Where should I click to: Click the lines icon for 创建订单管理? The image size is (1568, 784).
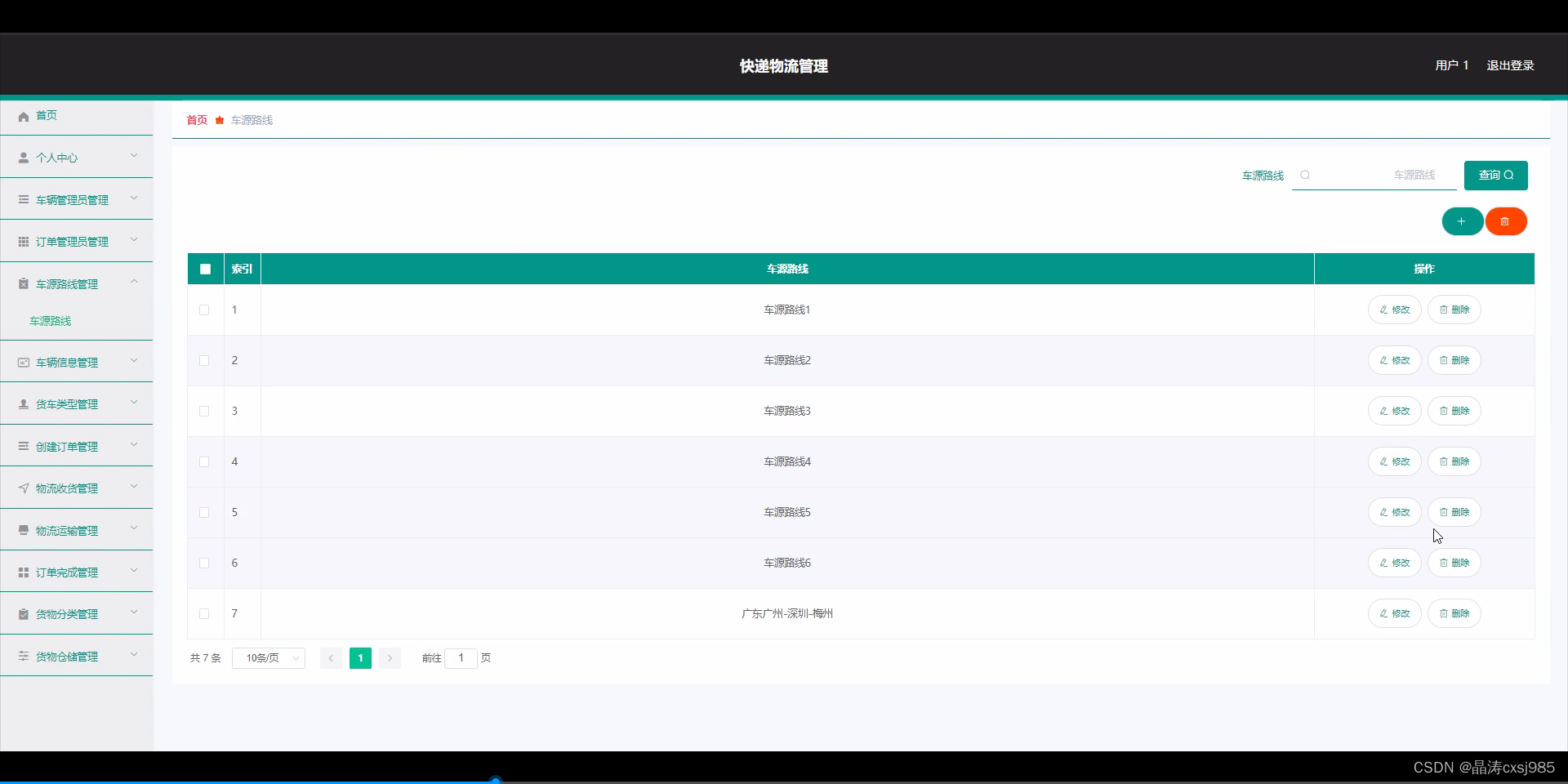click(24, 446)
